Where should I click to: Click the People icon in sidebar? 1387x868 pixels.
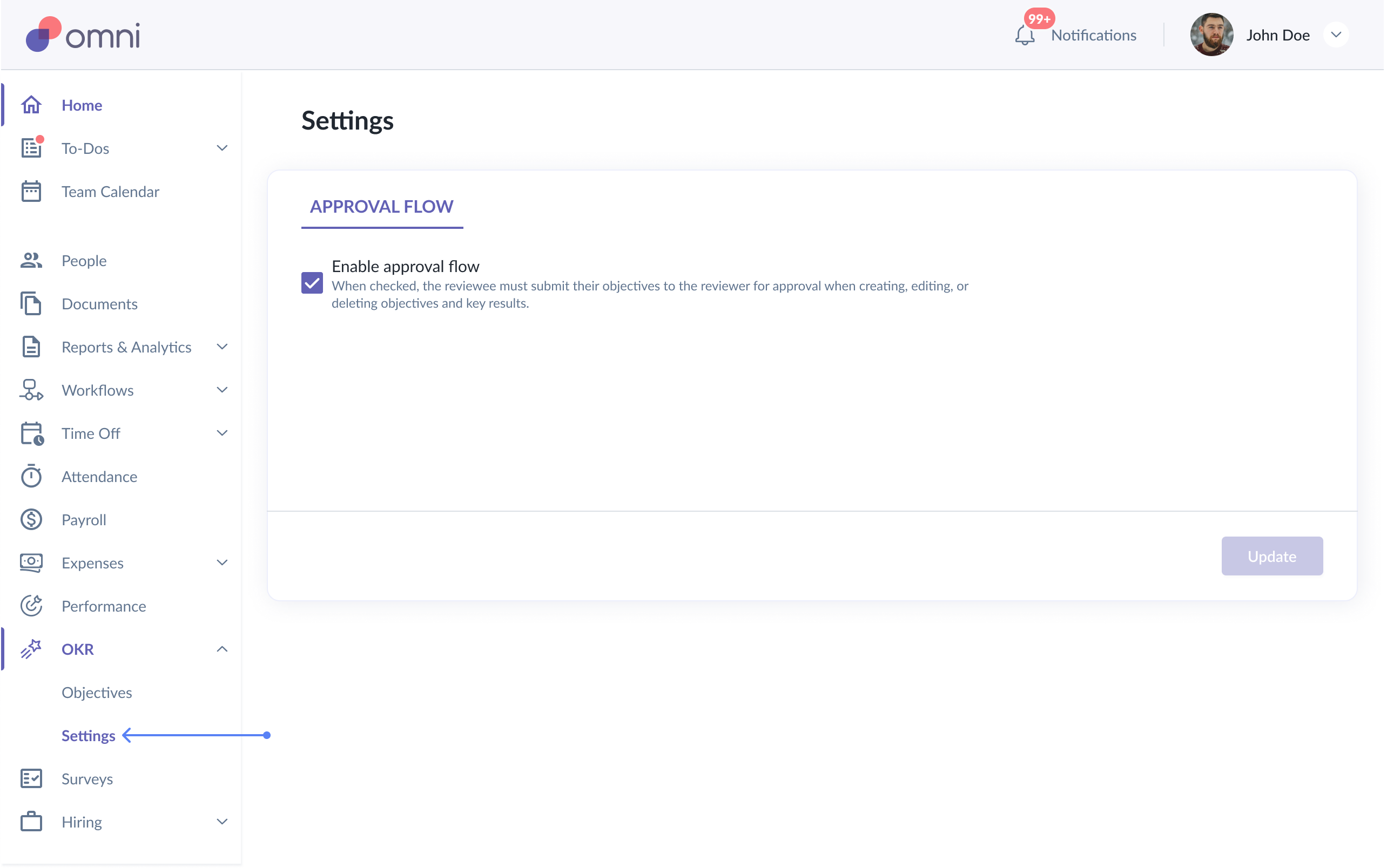pos(31,261)
